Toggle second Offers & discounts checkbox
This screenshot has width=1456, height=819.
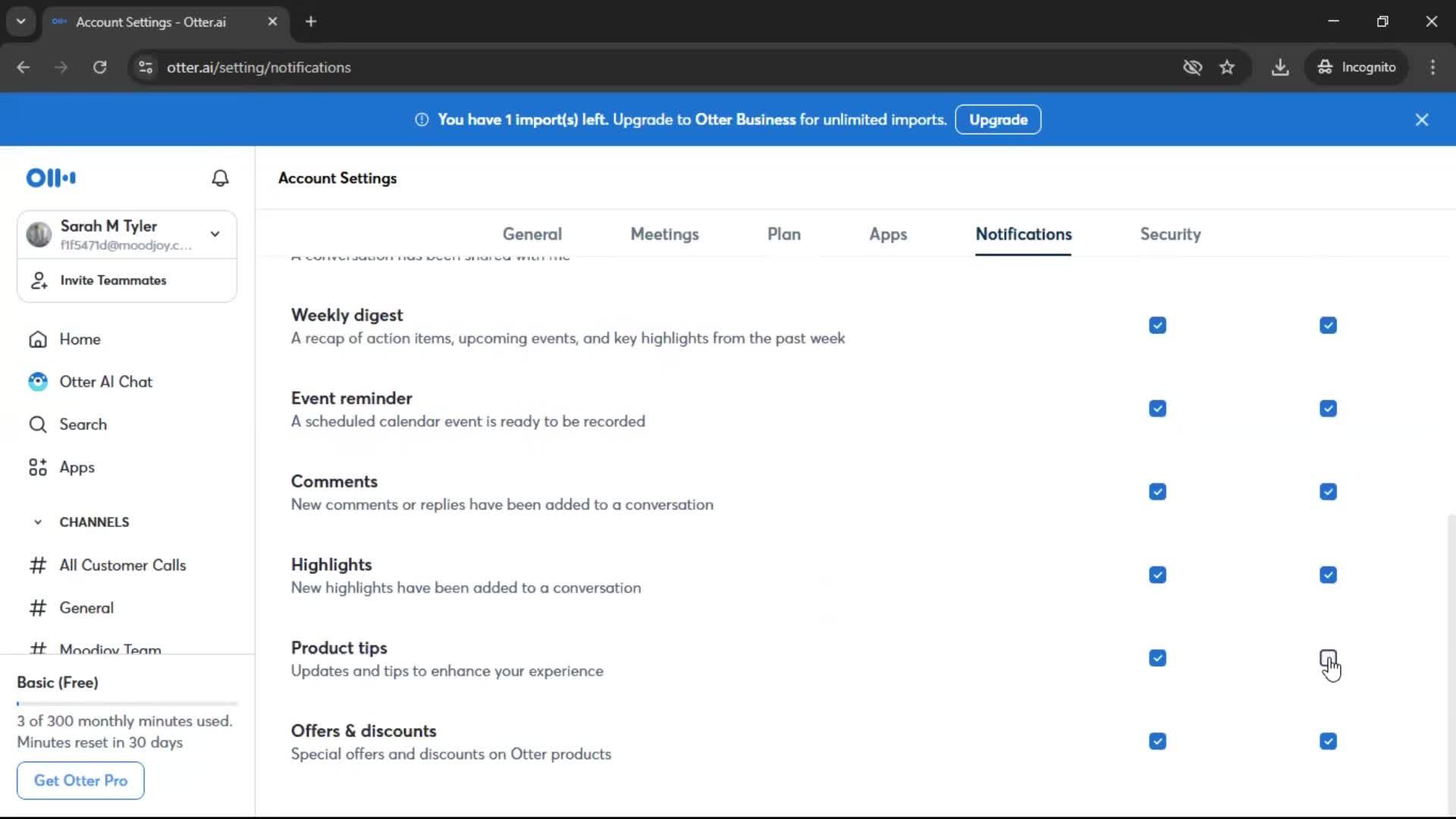click(1328, 742)
